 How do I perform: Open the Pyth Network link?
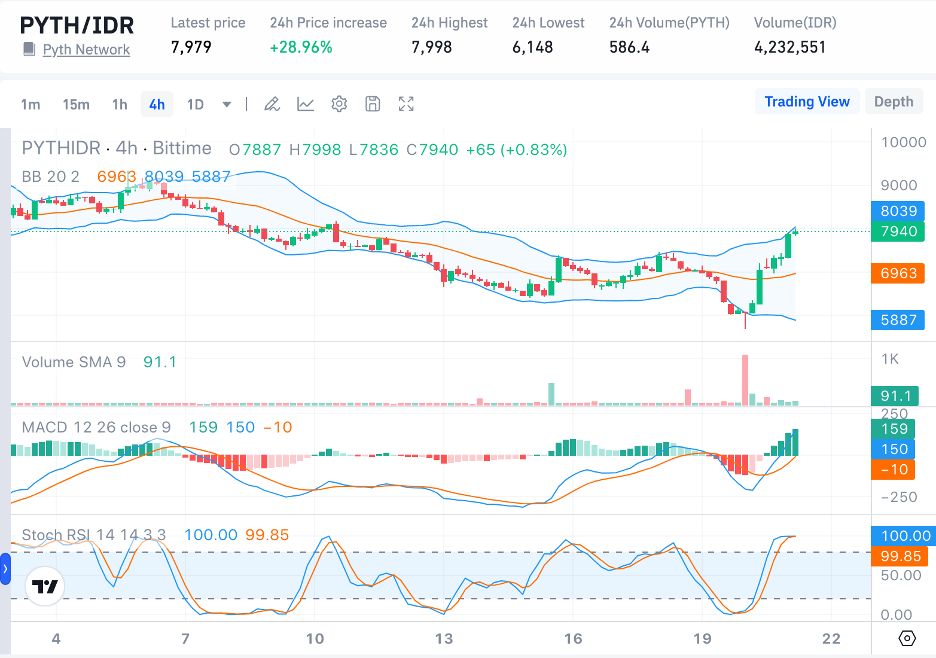86,49
